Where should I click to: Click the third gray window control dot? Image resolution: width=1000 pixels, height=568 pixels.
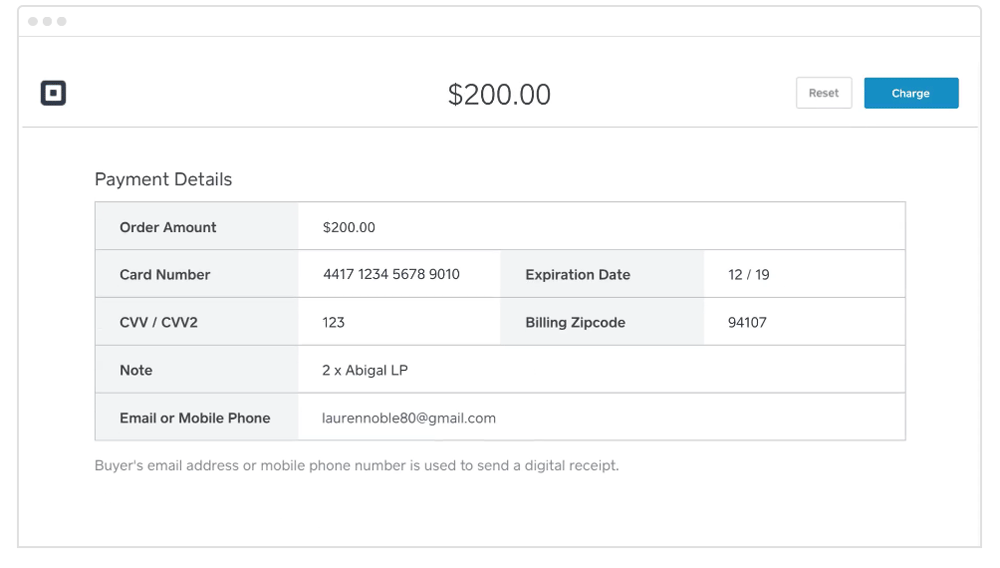[x=62, y=21]
